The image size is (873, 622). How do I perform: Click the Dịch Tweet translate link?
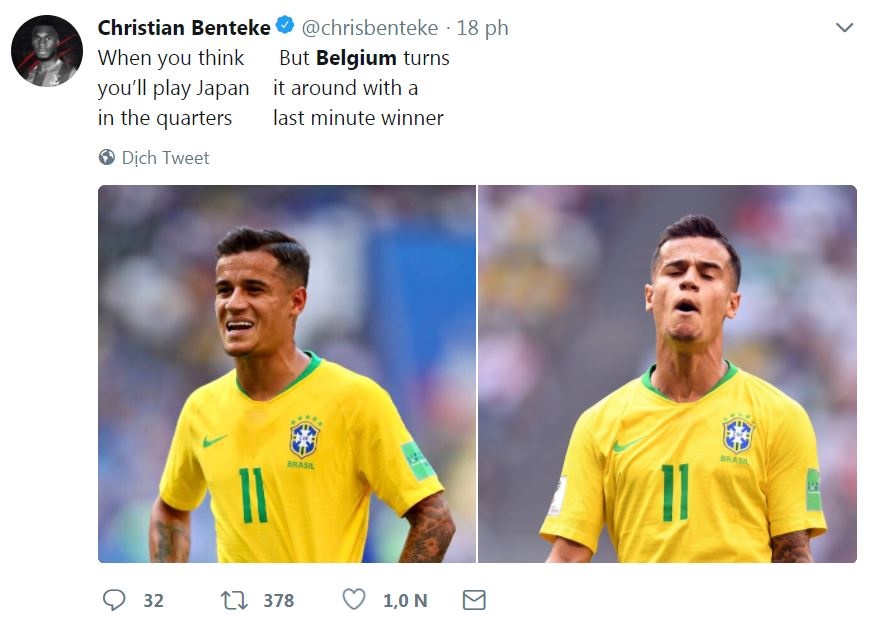point(165,157)
